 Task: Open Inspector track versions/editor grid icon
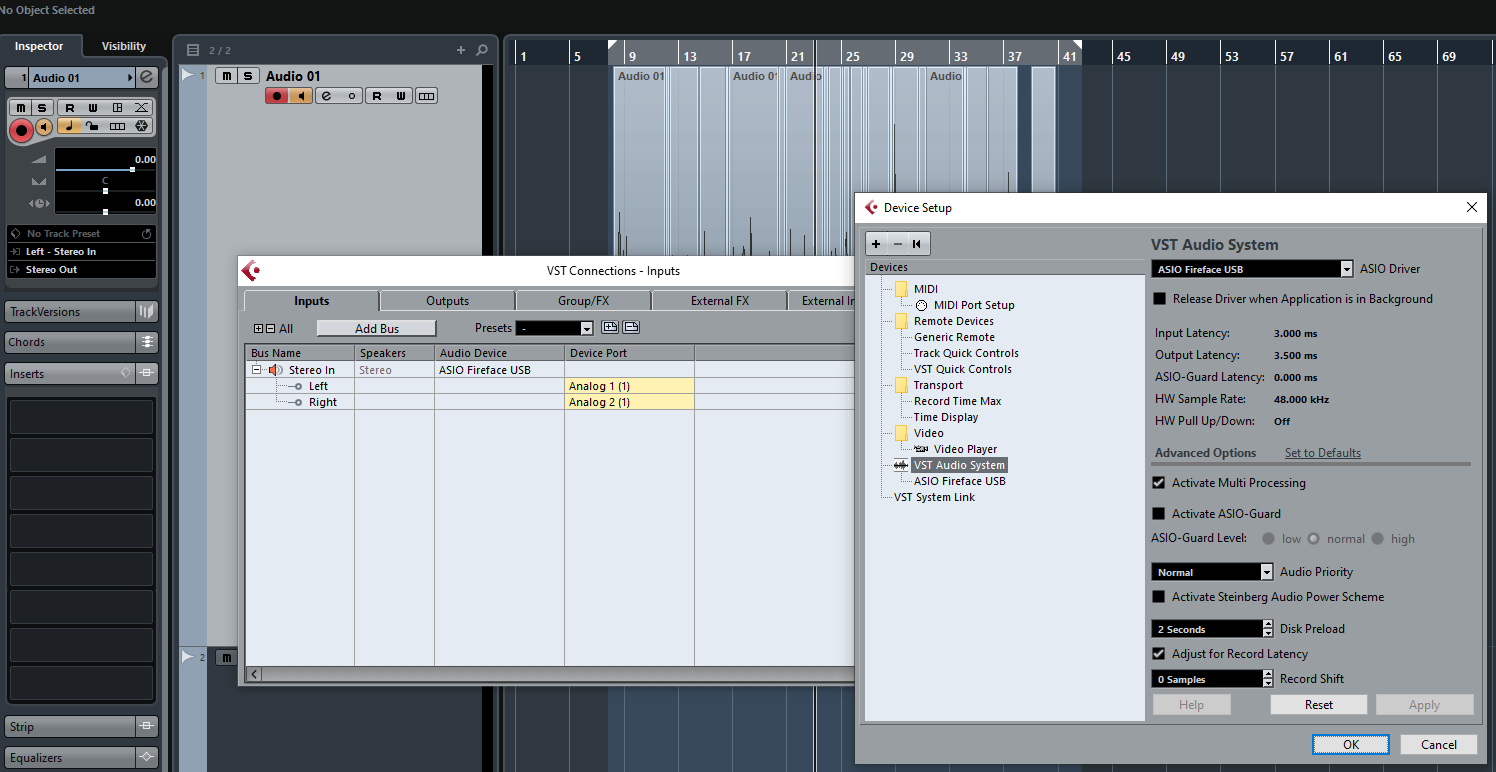click(x=117, y=108)
